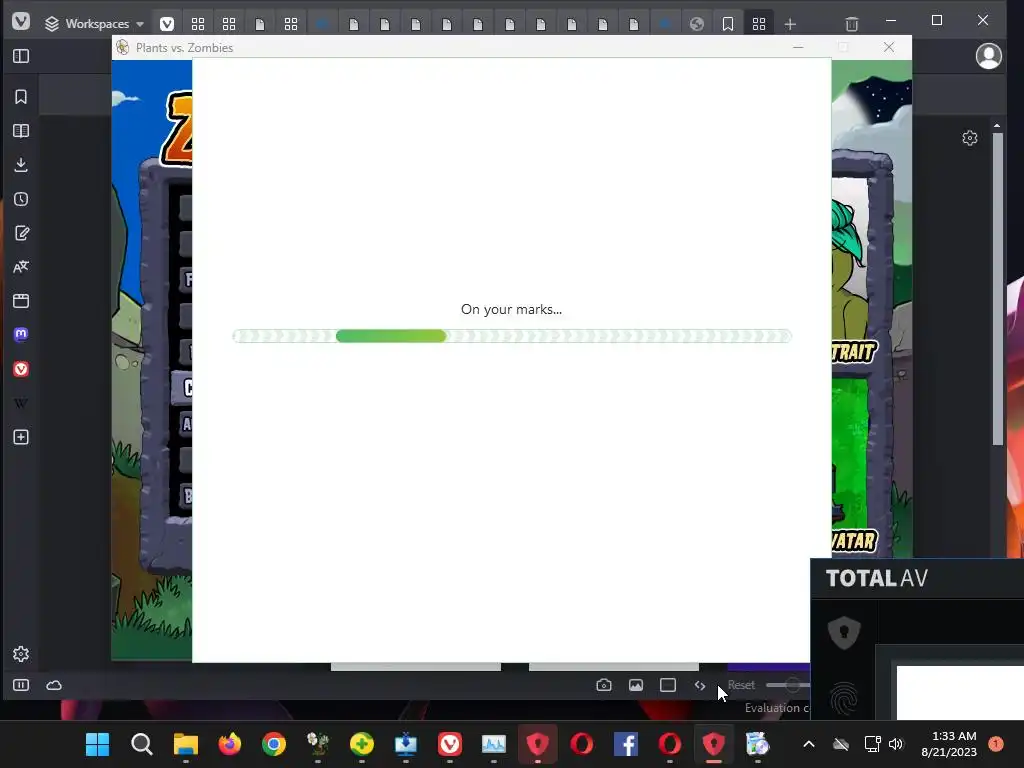Toggle panel visibility in status bar

point(21,685)
